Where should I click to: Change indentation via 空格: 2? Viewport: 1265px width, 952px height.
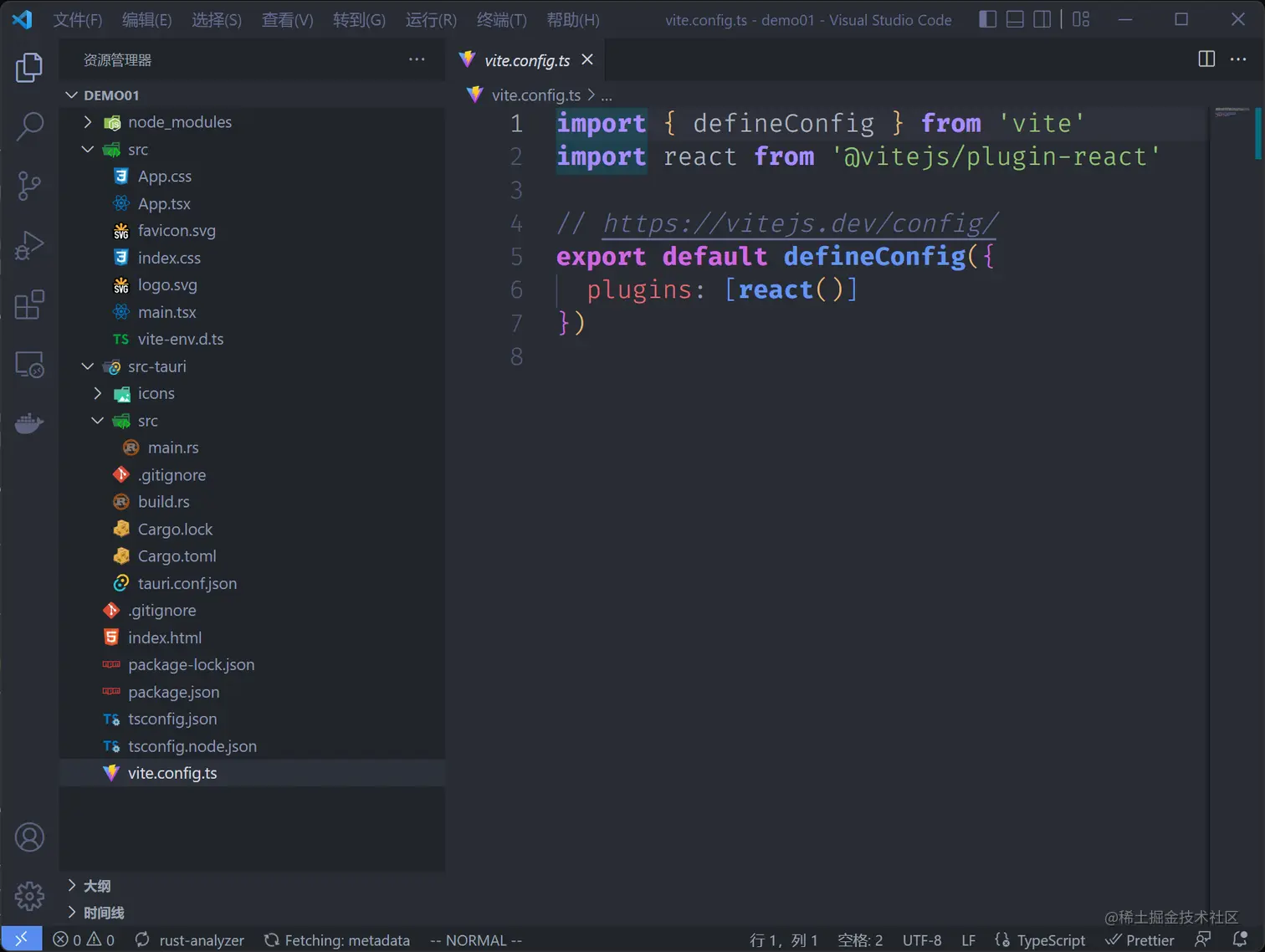point(860,940)
